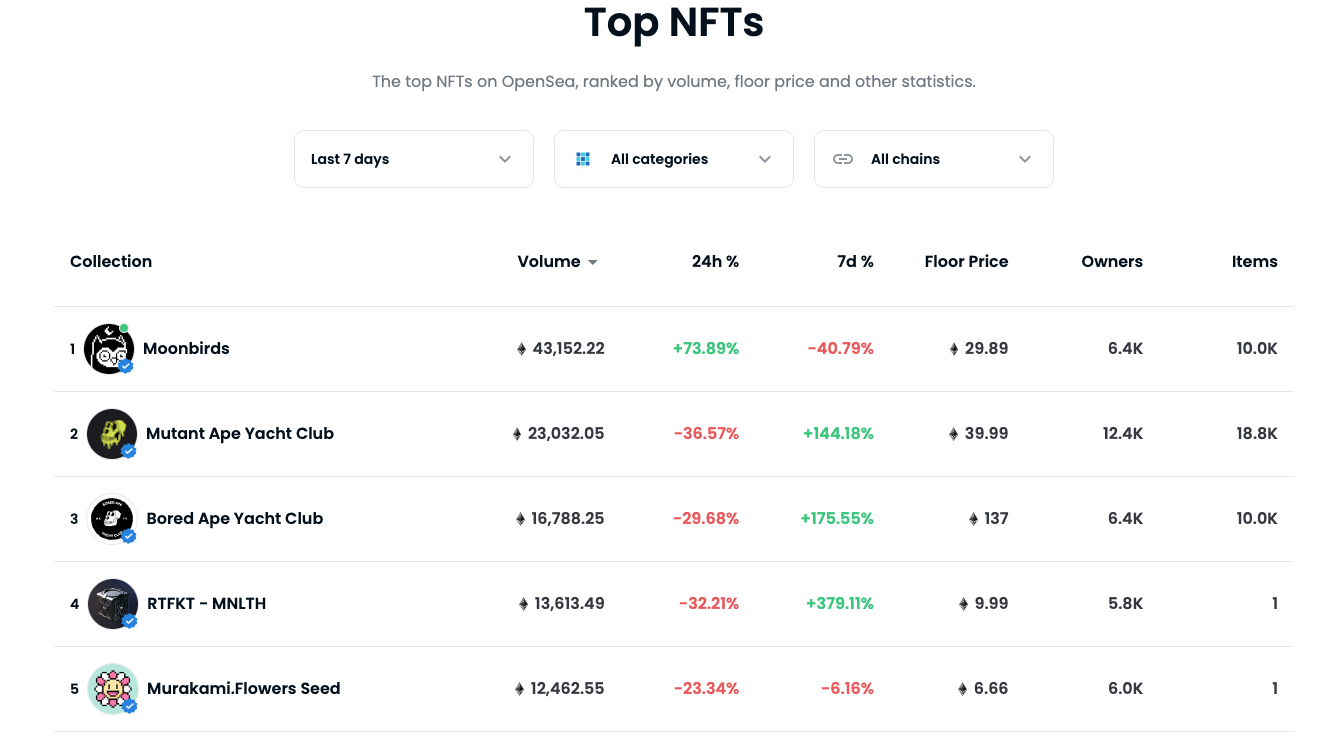The height and width of the screenshot is (738, 1331).
Task: Open the Last 7 days dropdown
Action: tap(413, 159)
